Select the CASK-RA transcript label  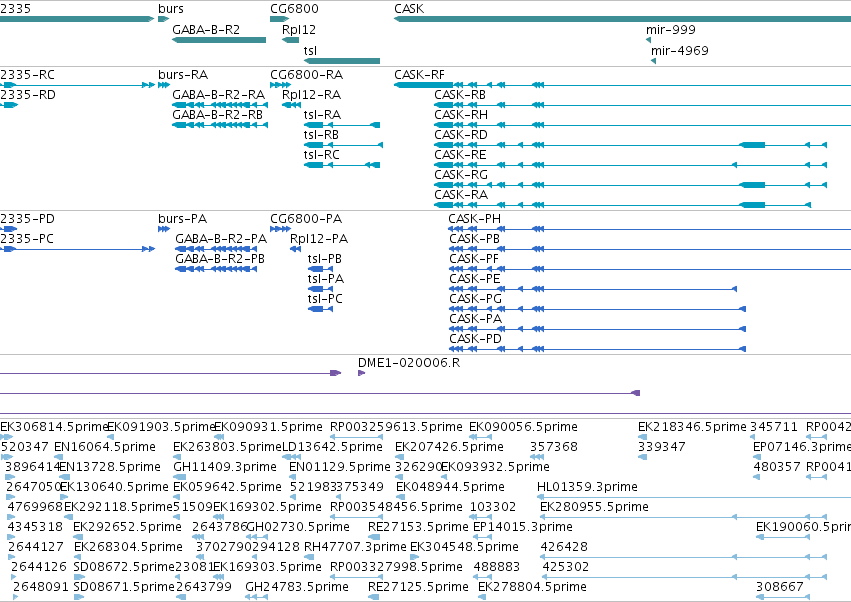[461, 195]
